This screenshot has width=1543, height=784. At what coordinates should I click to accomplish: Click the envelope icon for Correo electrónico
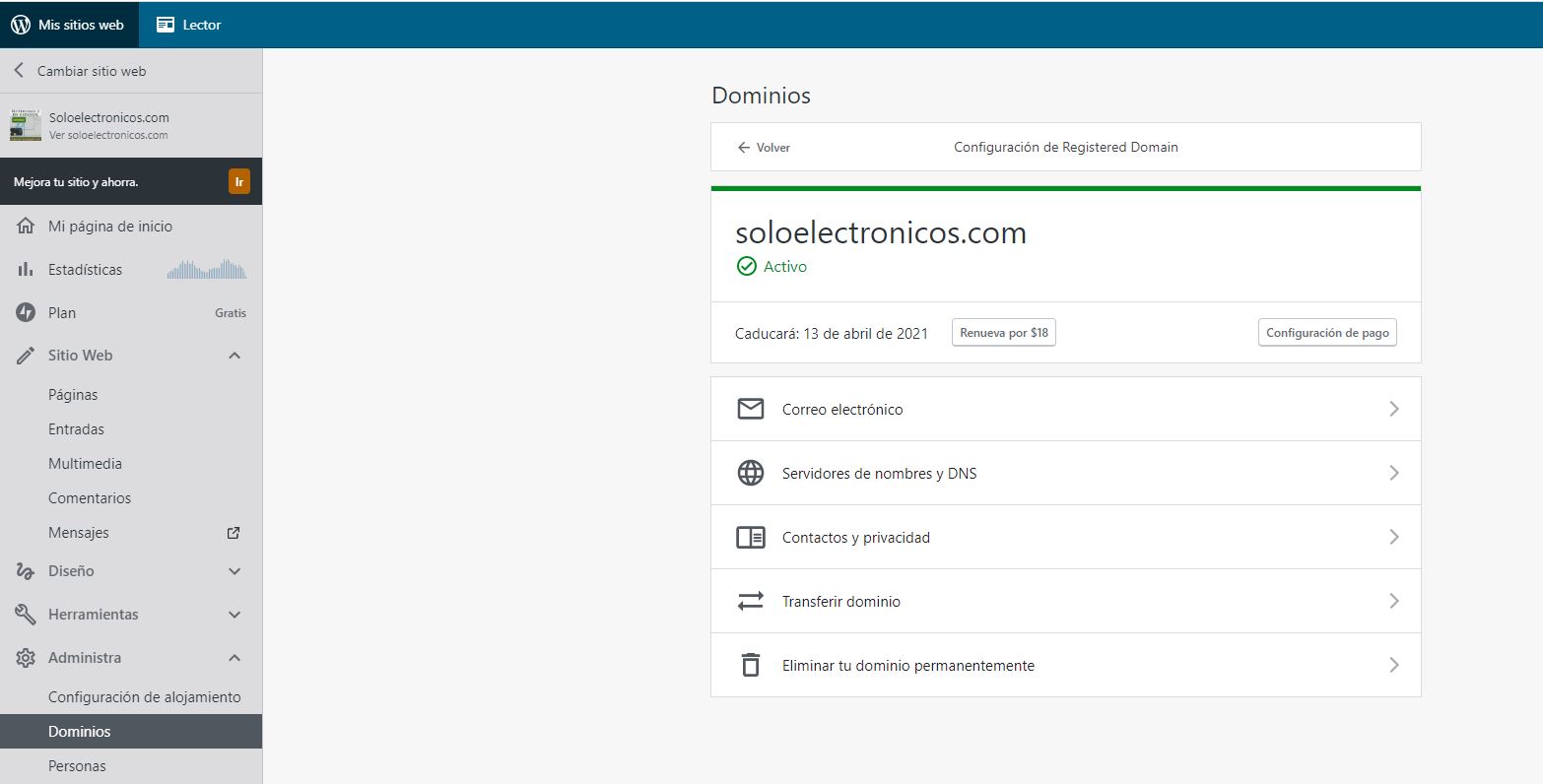pos(750,409)
